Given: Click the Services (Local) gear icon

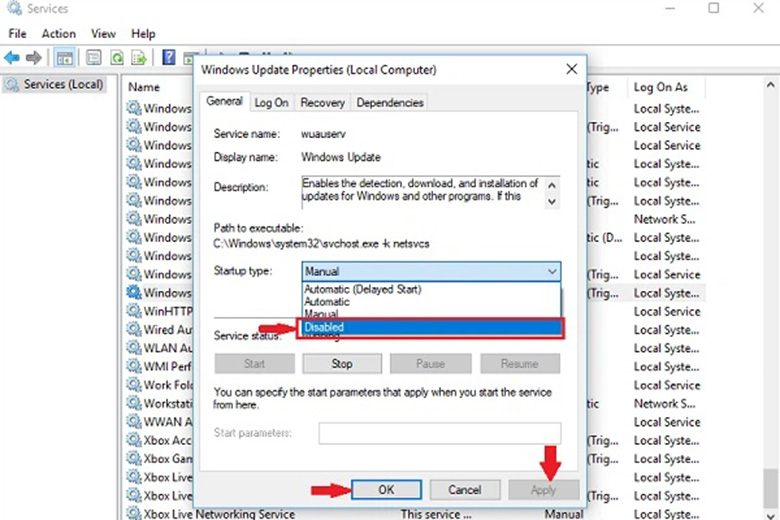Looking at the screenshot, I should point(11,85).
